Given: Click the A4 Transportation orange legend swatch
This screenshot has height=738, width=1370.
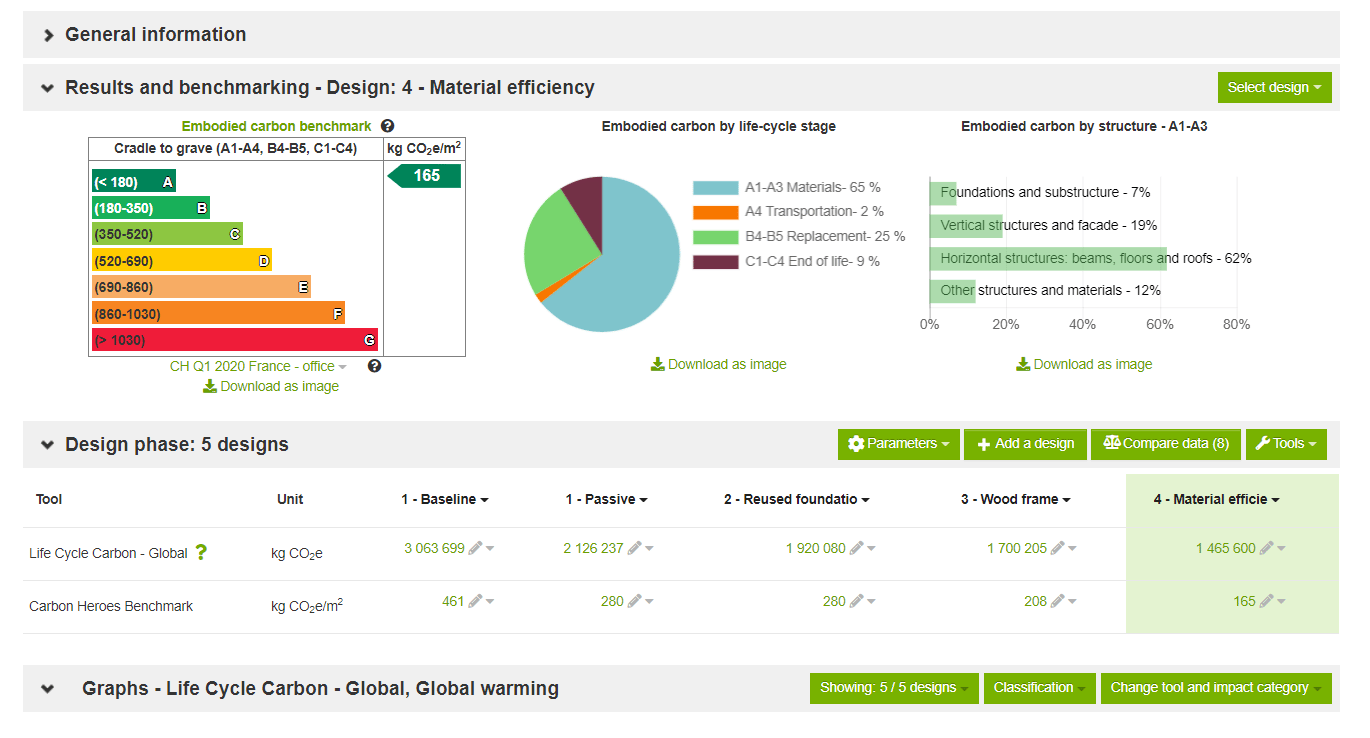Looking at the screenshot, I should pos(715,212).
